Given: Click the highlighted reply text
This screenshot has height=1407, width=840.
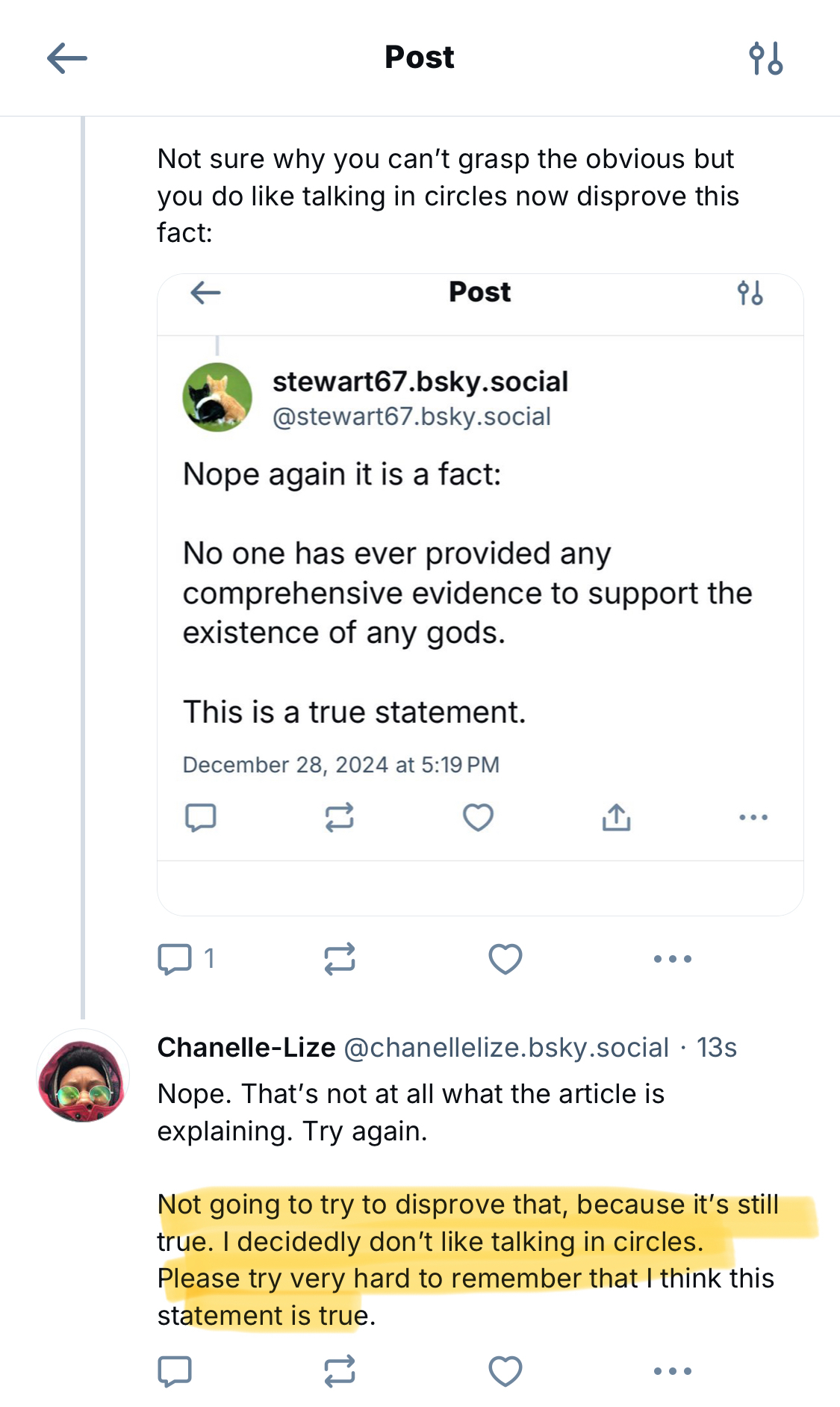Looking at the screenshot, I should click(x=467, y=1260).
